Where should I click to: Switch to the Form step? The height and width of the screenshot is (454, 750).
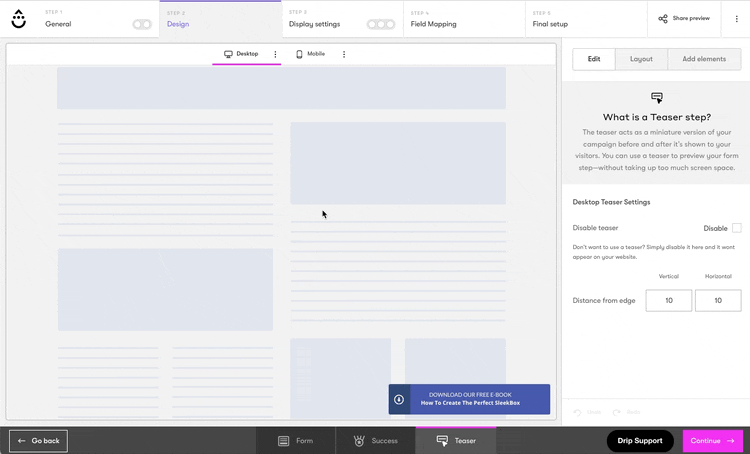tap(296, 441)
